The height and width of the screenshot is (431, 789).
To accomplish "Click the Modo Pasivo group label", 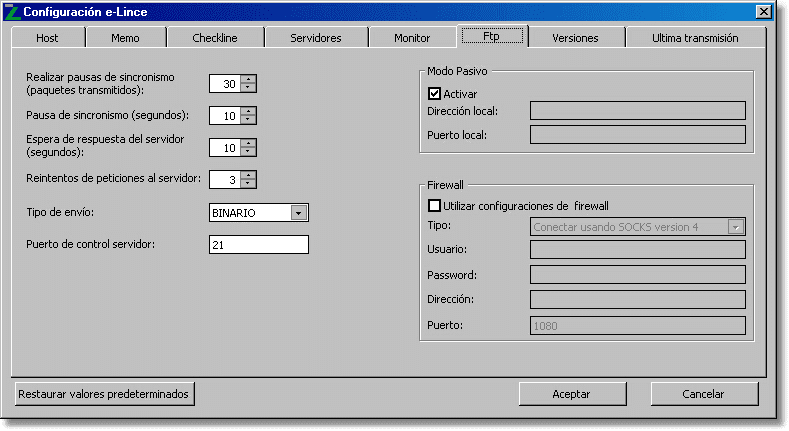I will (x=457, y=71).
